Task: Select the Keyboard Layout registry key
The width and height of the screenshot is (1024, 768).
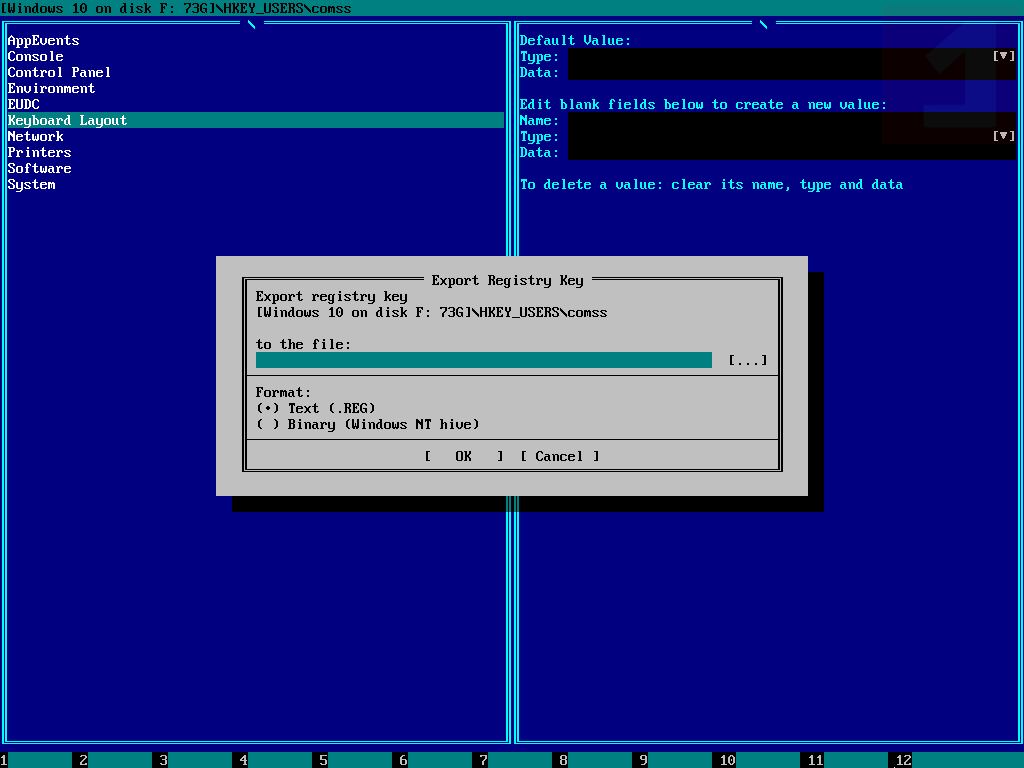Action: tap(255, 120)
